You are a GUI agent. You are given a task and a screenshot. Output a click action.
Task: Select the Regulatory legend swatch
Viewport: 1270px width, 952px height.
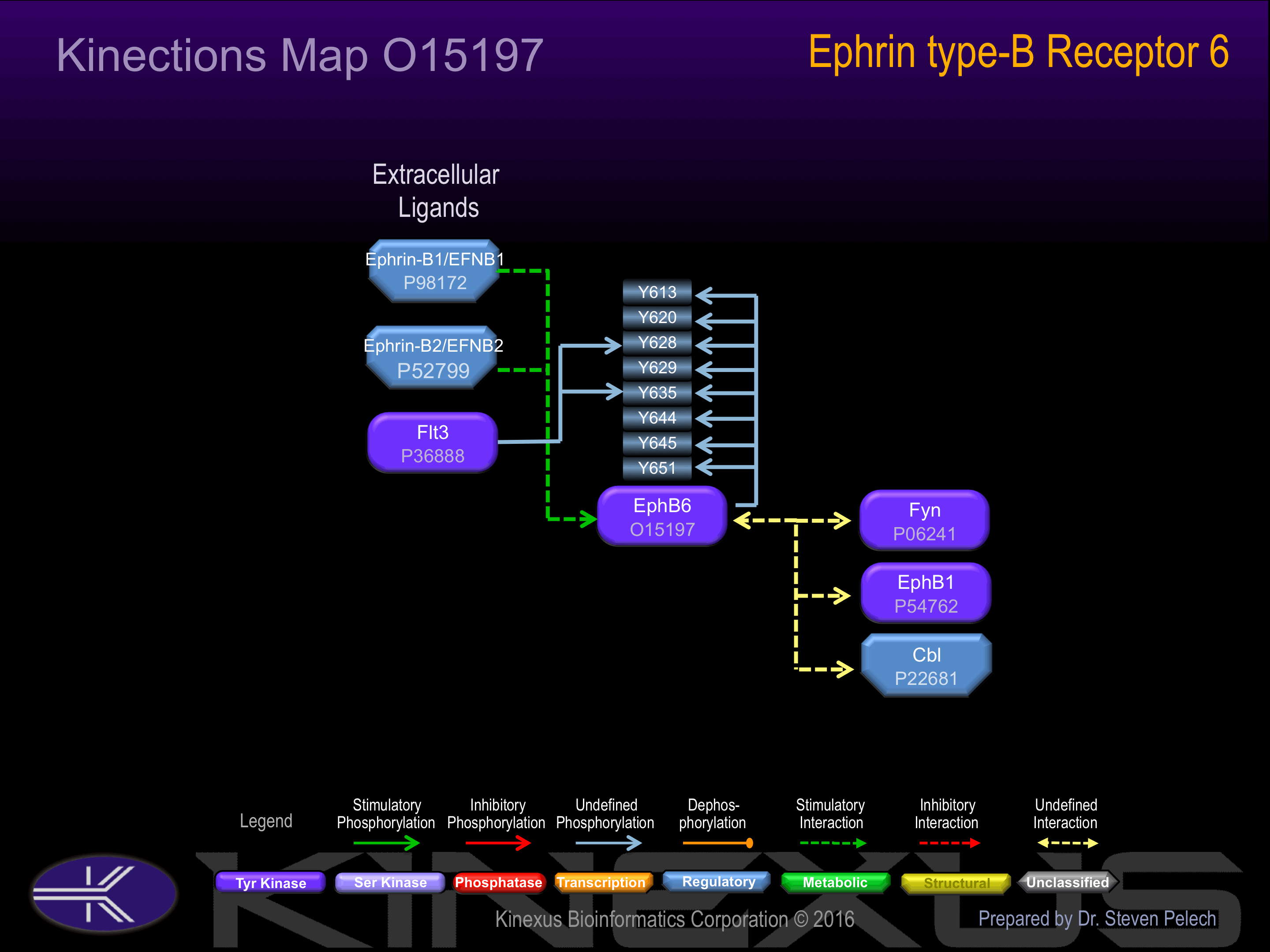click(x=717, y=881)
